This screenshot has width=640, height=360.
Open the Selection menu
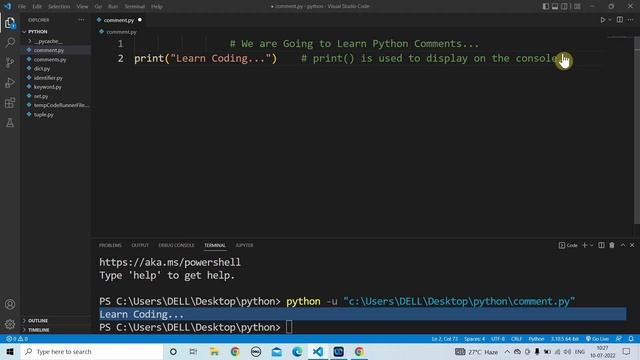pyautogui.click(x=59, y=6)
